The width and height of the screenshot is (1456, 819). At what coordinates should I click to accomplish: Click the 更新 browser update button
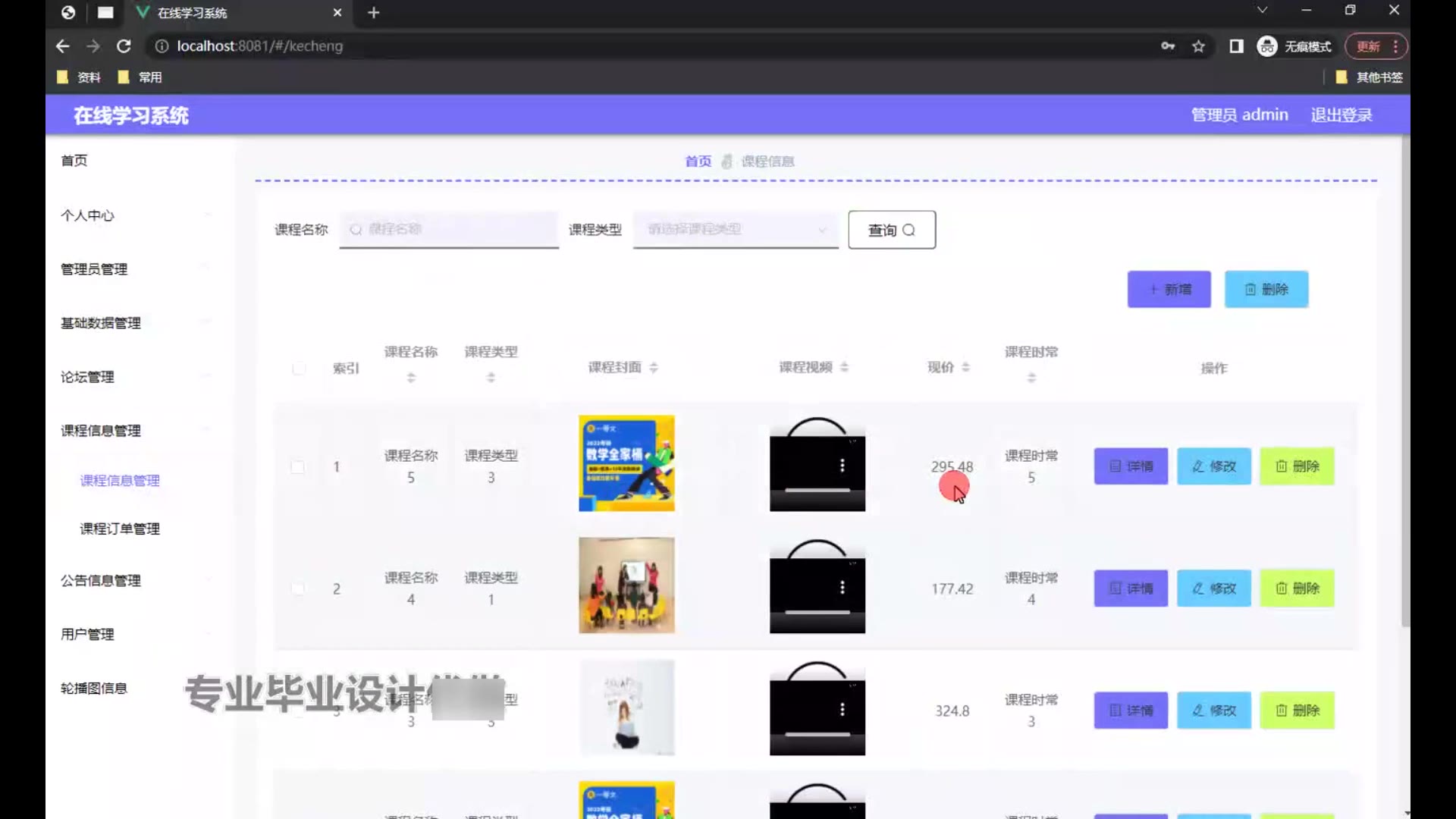[x=1376, y=46]
